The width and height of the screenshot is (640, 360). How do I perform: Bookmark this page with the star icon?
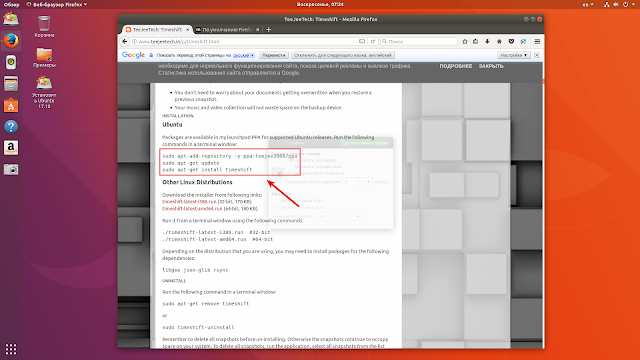click(x=465, y=41)
